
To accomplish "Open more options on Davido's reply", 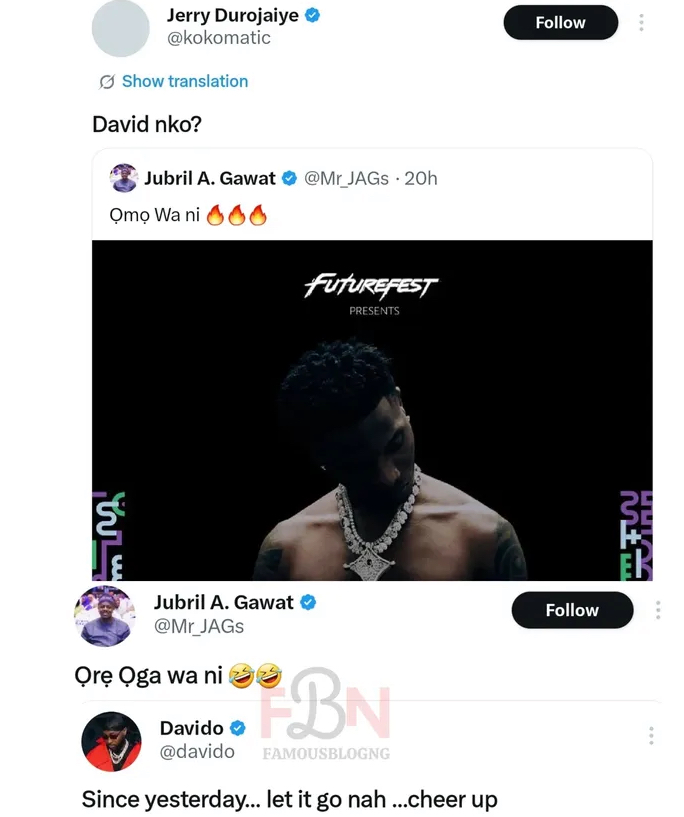I will point(651,736).
